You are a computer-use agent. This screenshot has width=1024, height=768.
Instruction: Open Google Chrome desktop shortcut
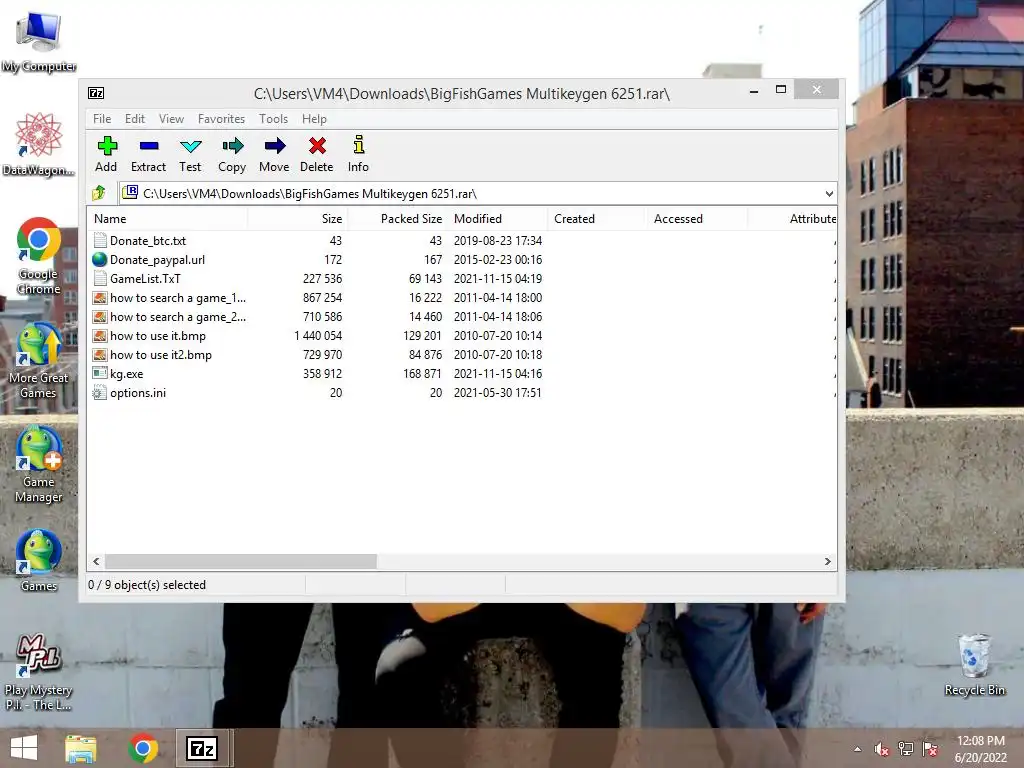[39, 256]
